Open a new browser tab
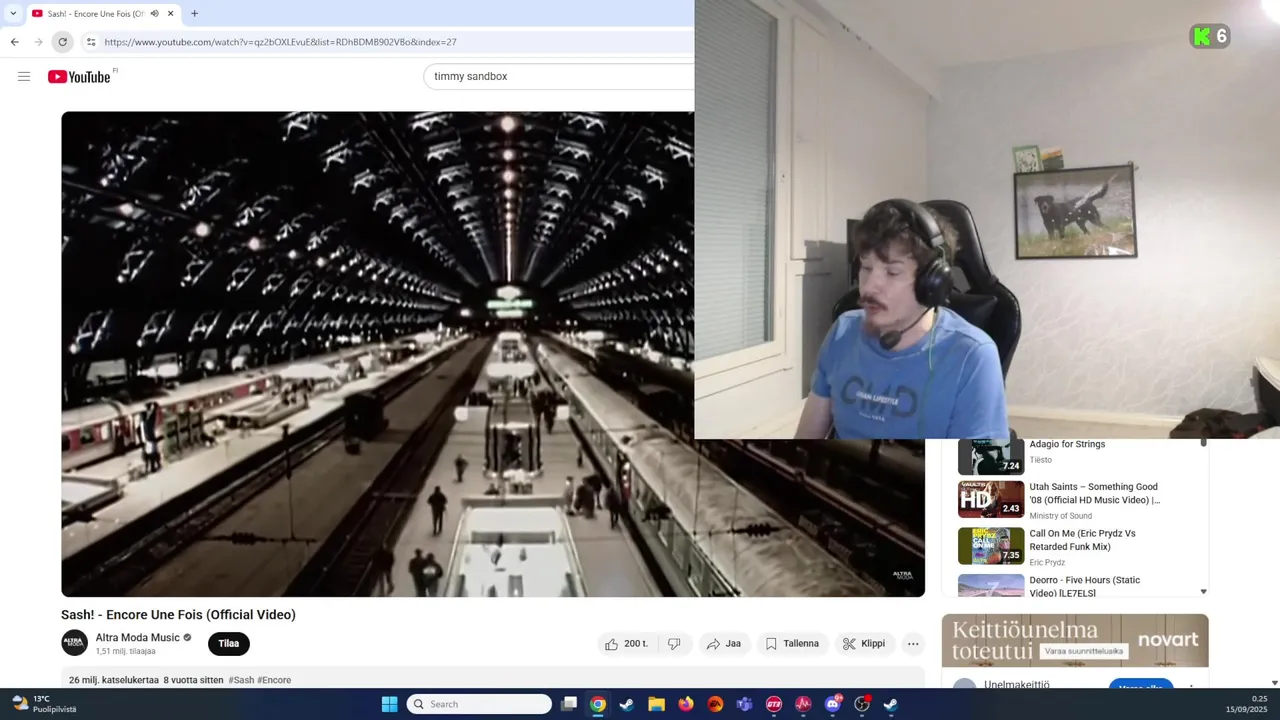This screenshot has width=1280, height=720. pyautogui.click(x=194, y=14)
